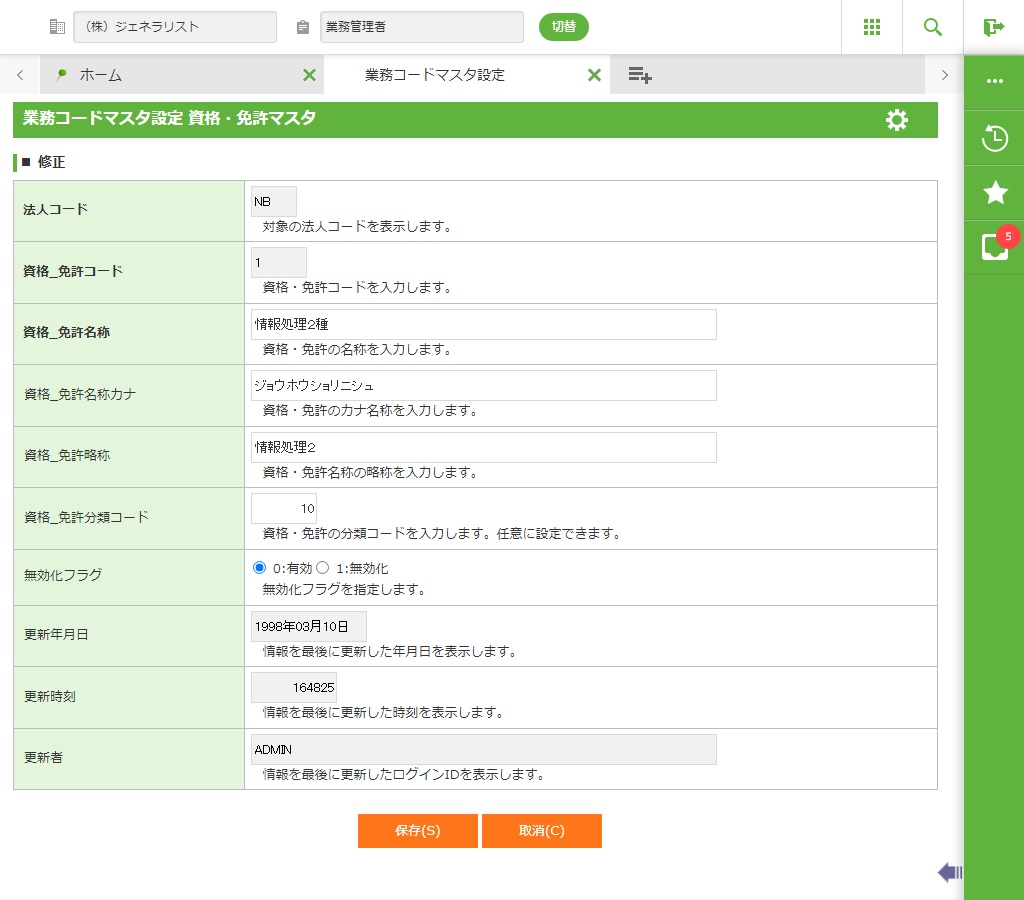Click the 資格_免許名称 input field
Image resolution: width=1024 pixels, height=900 pixels.
(x=484, y=325)
